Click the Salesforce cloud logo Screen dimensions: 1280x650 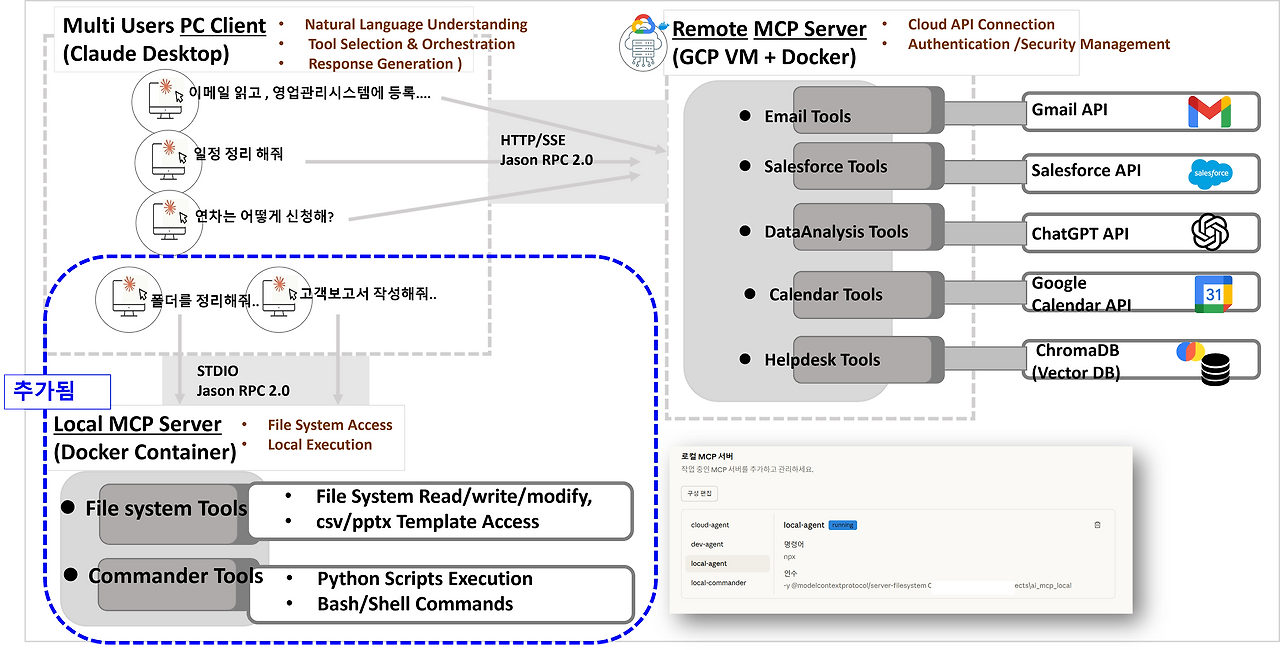click(x=1210, y=174)
